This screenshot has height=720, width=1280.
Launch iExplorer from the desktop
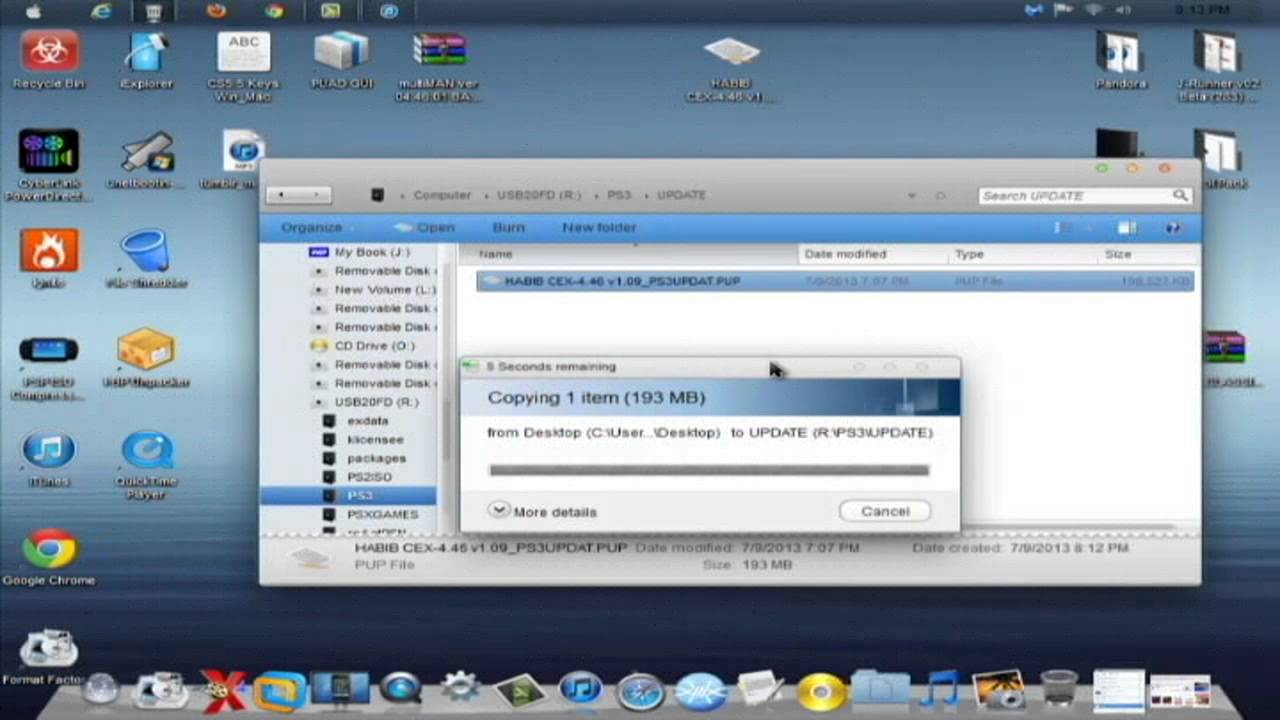point(146,60)
